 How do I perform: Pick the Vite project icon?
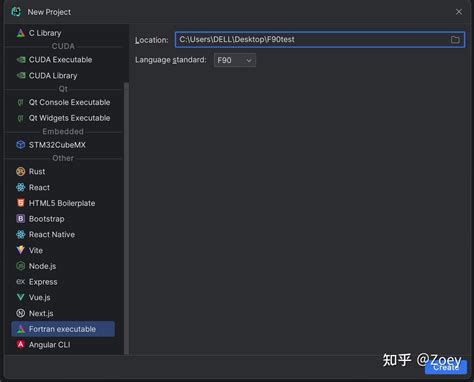(21, 250)
